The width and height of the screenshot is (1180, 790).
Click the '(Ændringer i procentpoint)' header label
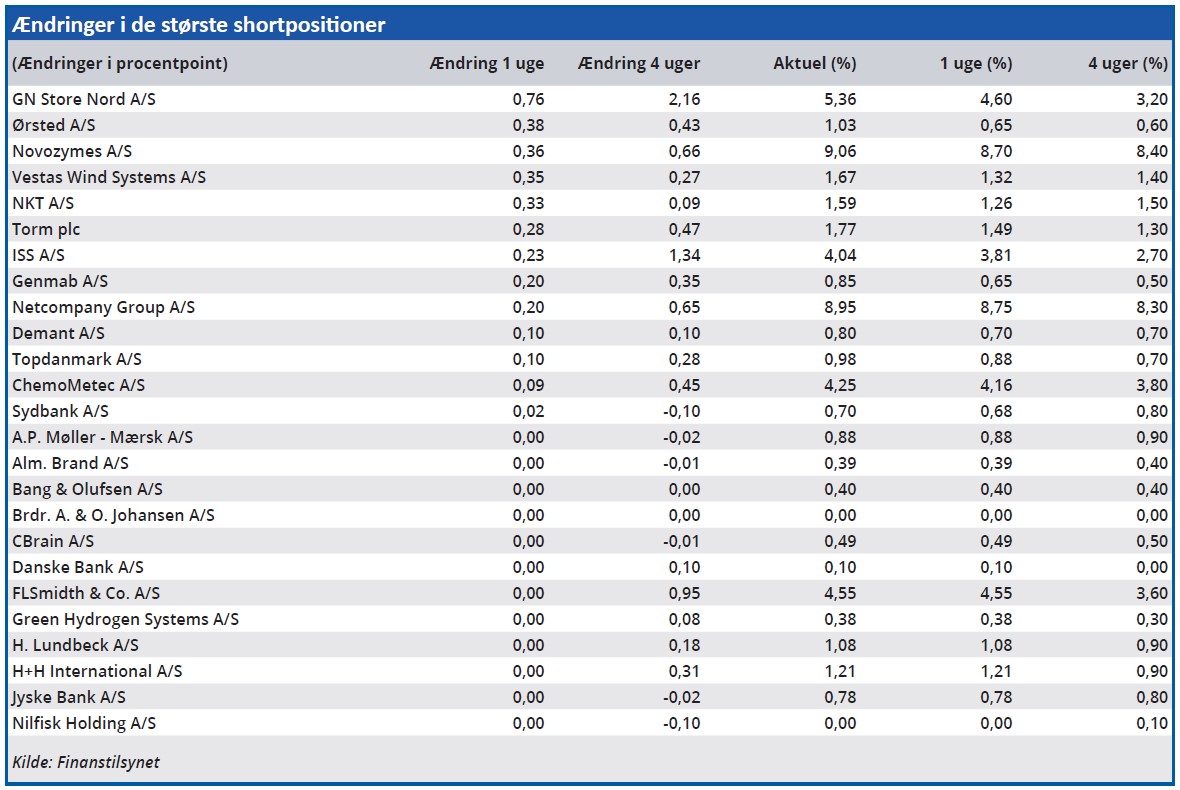120,64
